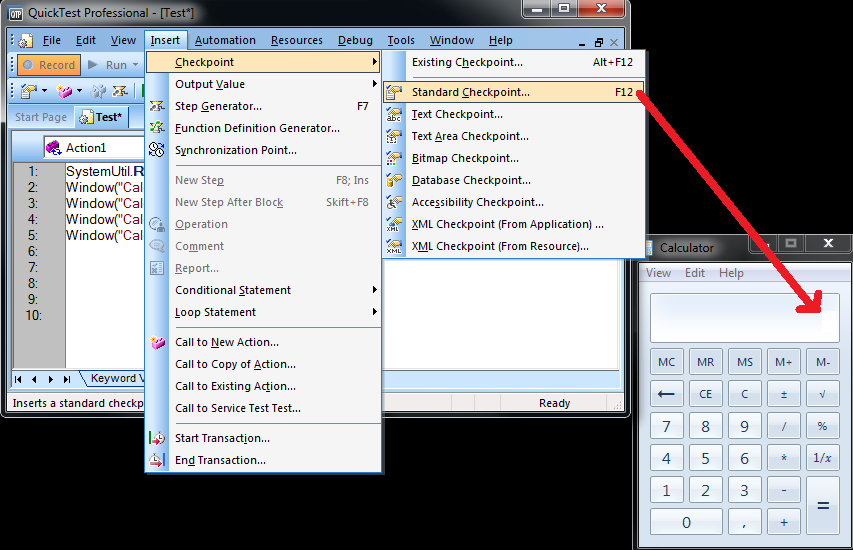The height and width of the screenshot is (550, 853).
Task: Click the Ready status bar text
Action: [554, 403]
